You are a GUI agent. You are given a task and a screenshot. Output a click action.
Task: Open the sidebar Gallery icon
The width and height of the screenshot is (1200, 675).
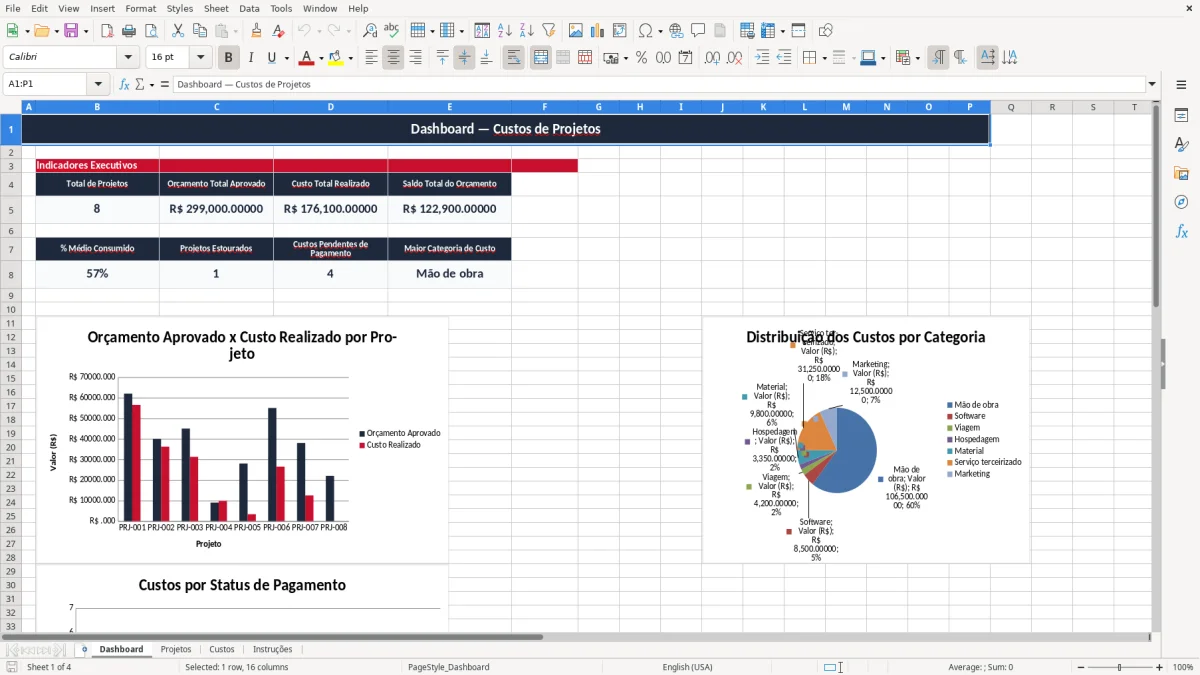click(1181, 173)
